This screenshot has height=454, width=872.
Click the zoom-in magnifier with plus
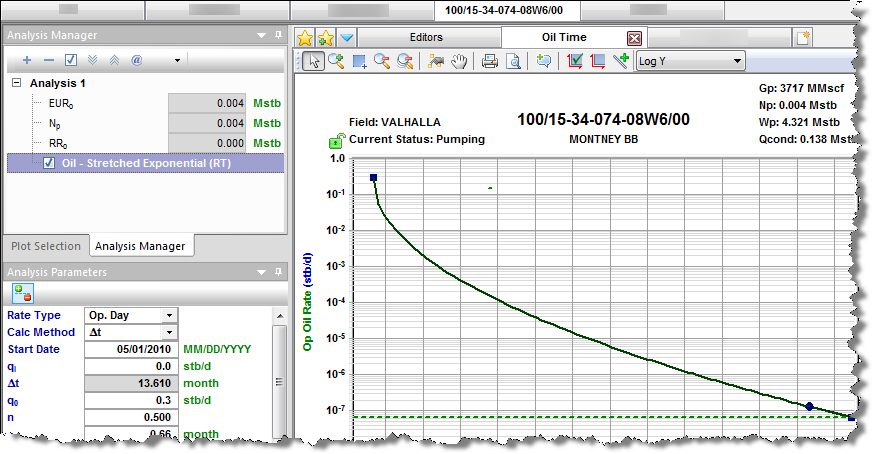(335, 61)
